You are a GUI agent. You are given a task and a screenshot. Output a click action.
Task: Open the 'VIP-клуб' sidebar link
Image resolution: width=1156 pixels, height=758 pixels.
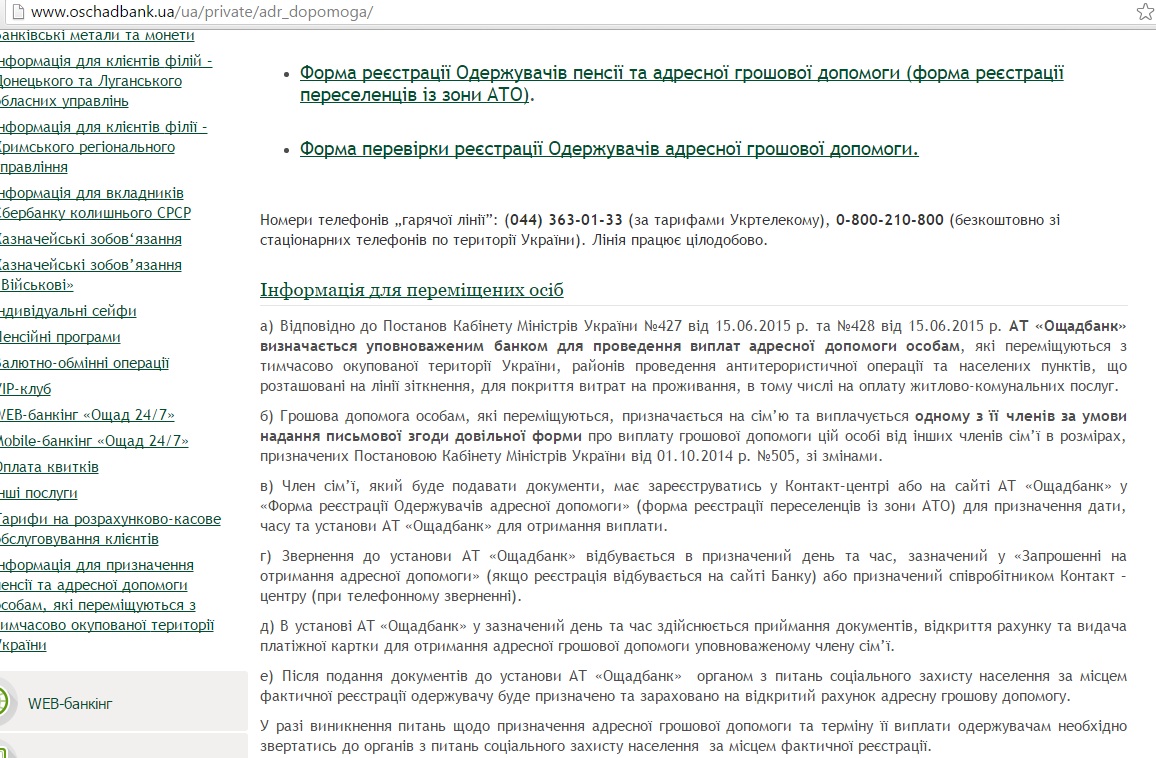(x=26, y=389)
